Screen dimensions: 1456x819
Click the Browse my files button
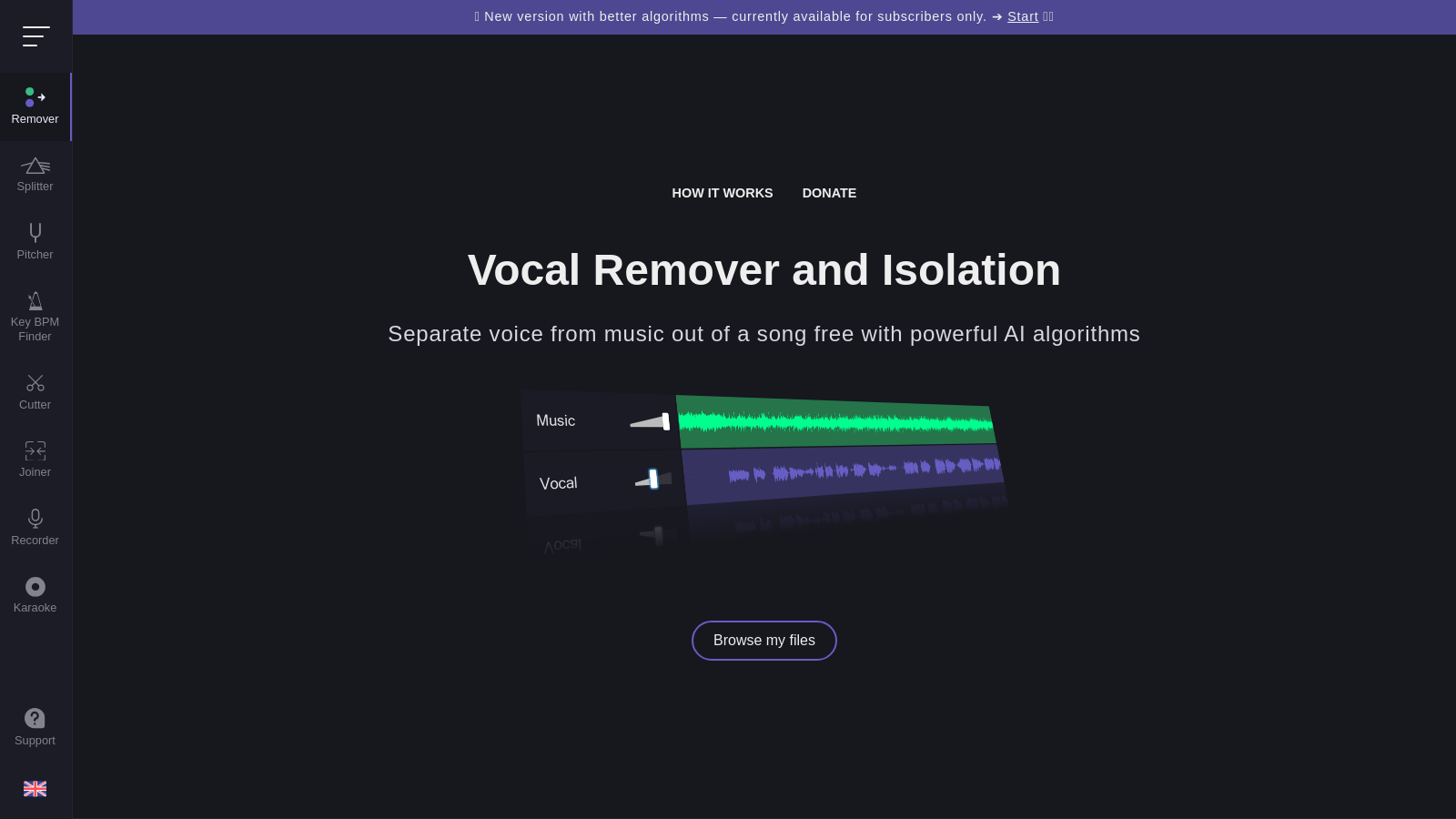click(x=763, y=640)
